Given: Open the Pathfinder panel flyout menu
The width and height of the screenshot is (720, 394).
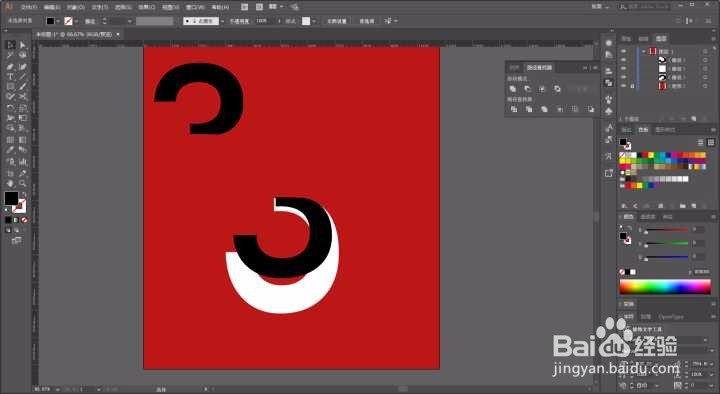Looking at the screenshot, I should click(x=595, y=68).
